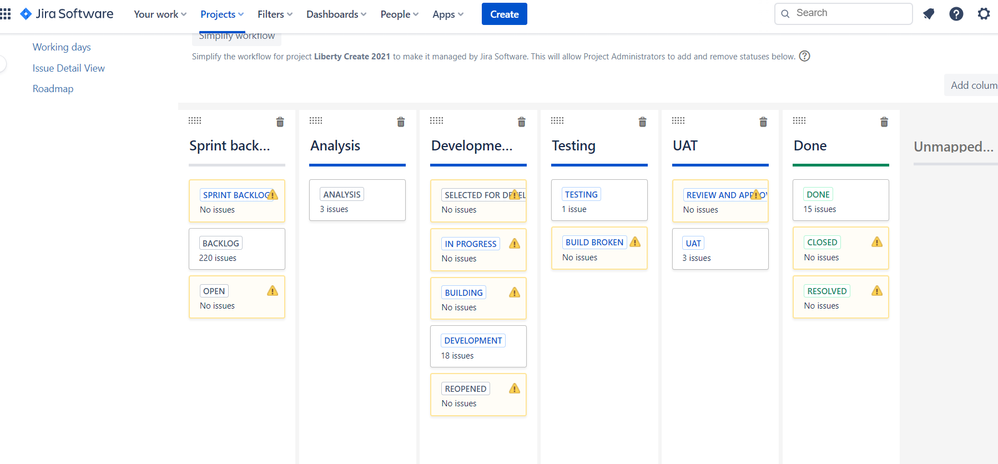Open the Roadmap settings link
Screen dimensions: 998x464
(x=53, y=89)
